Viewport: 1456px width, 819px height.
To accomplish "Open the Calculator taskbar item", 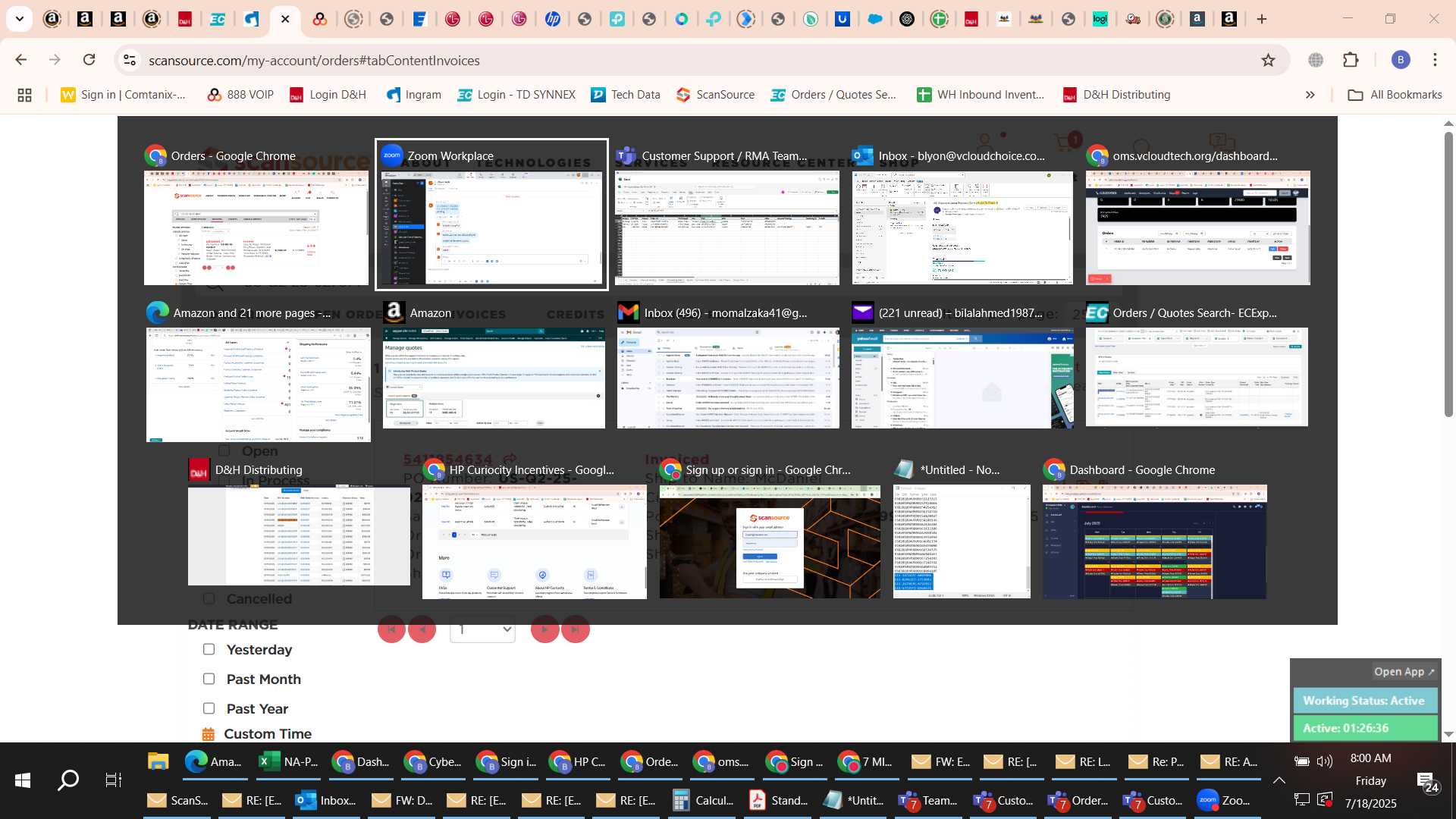I will pyautogui.click(x=704, y=800).
